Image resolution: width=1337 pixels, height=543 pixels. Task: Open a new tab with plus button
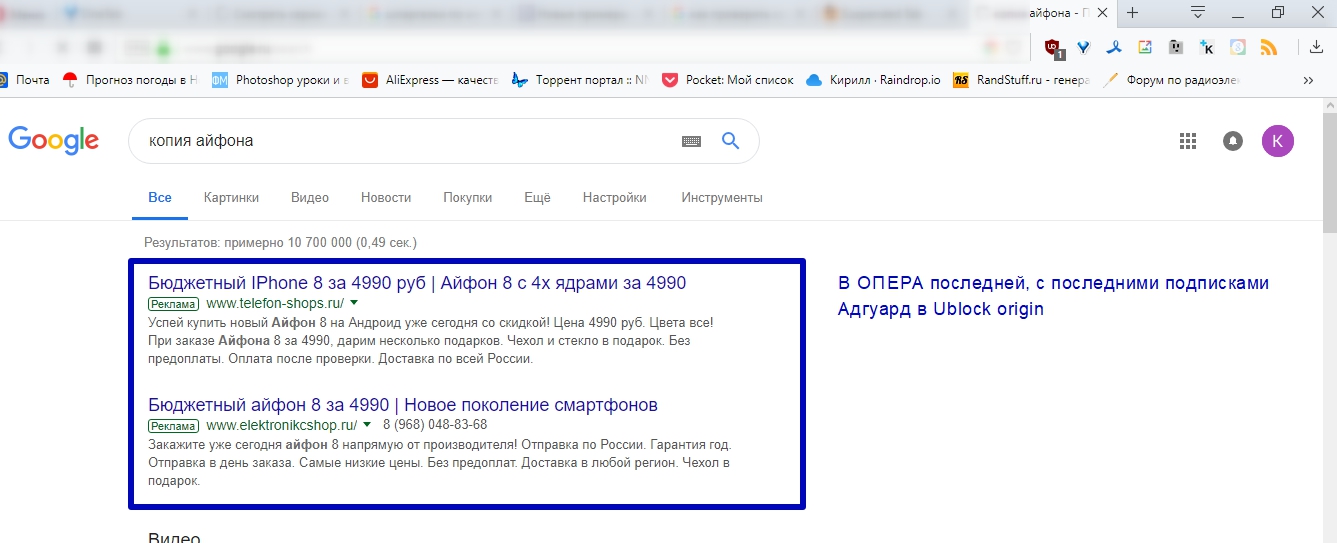(x=1133, y=12)
